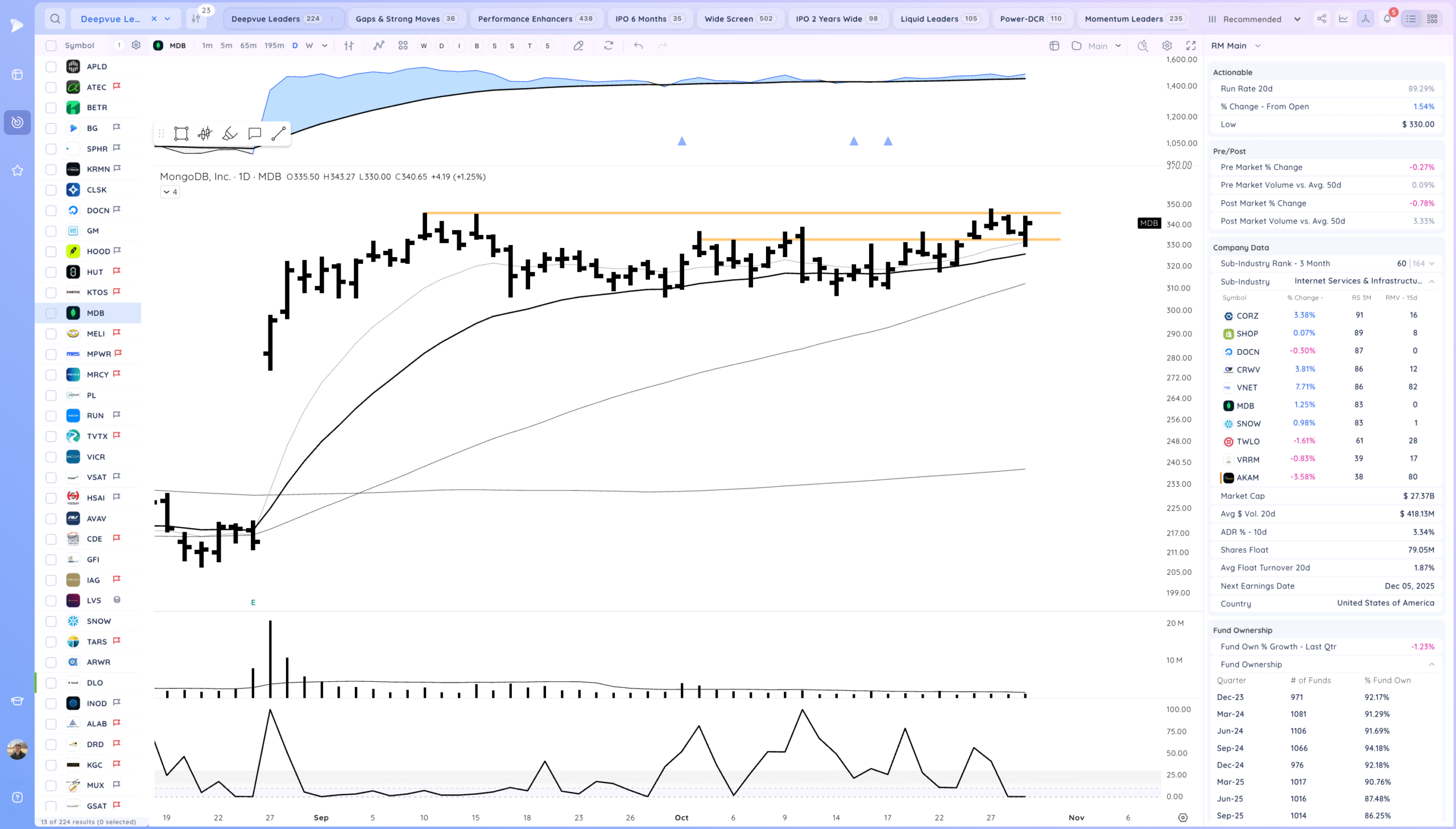Click the share icon in top bar
1456x829 pixels.
[1322, 19]
